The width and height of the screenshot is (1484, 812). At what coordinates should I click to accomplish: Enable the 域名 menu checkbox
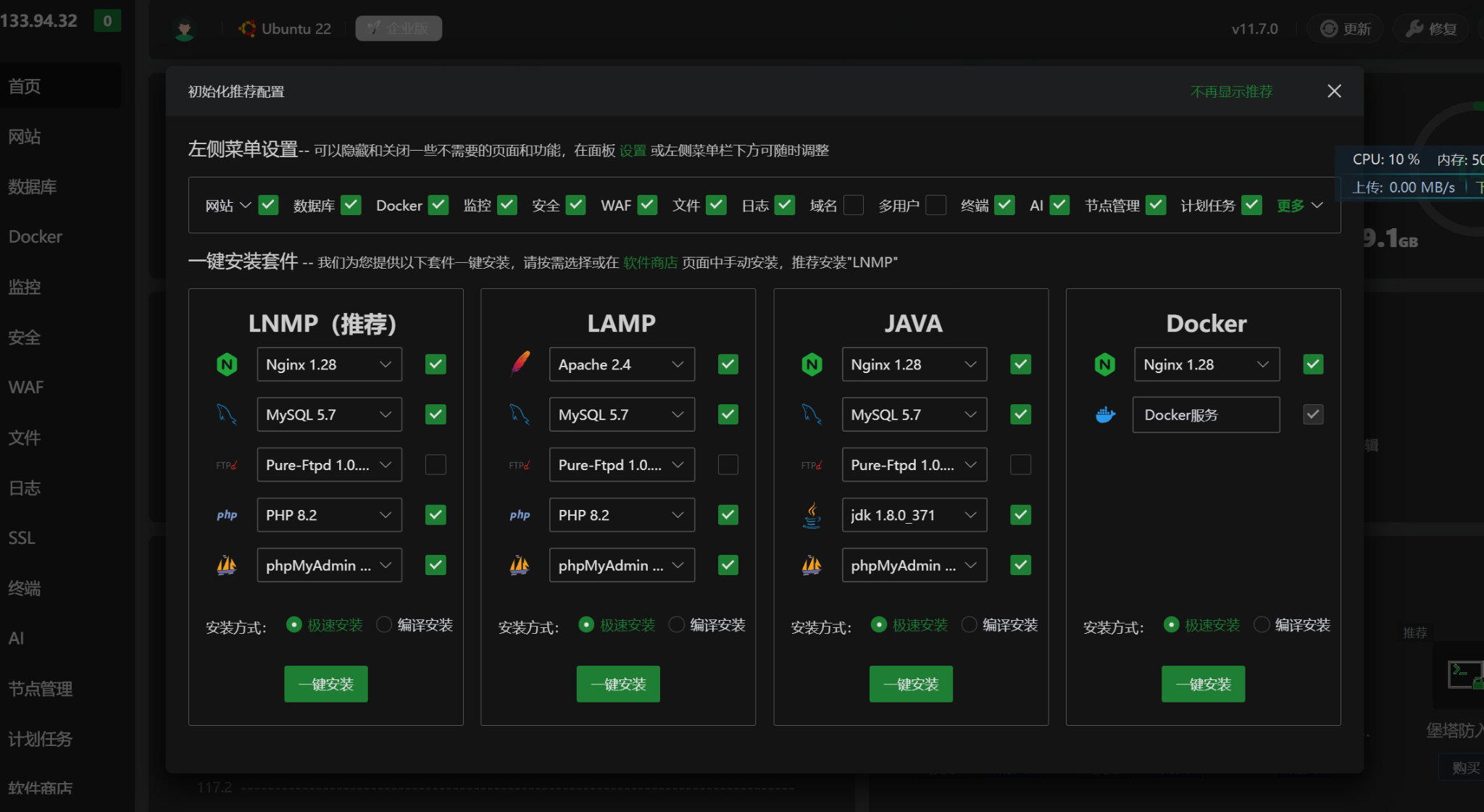point(854,205)
